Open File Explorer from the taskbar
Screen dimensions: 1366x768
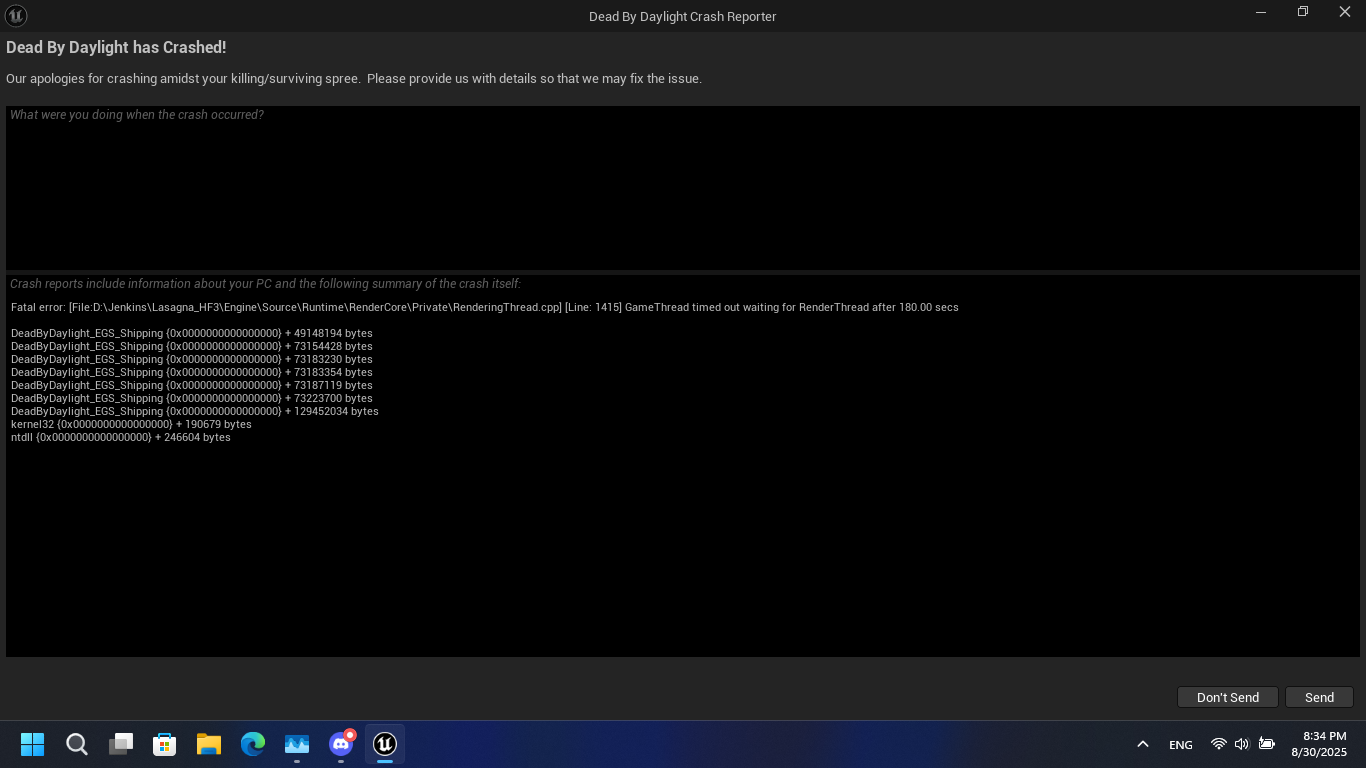[x=209, y=744]
